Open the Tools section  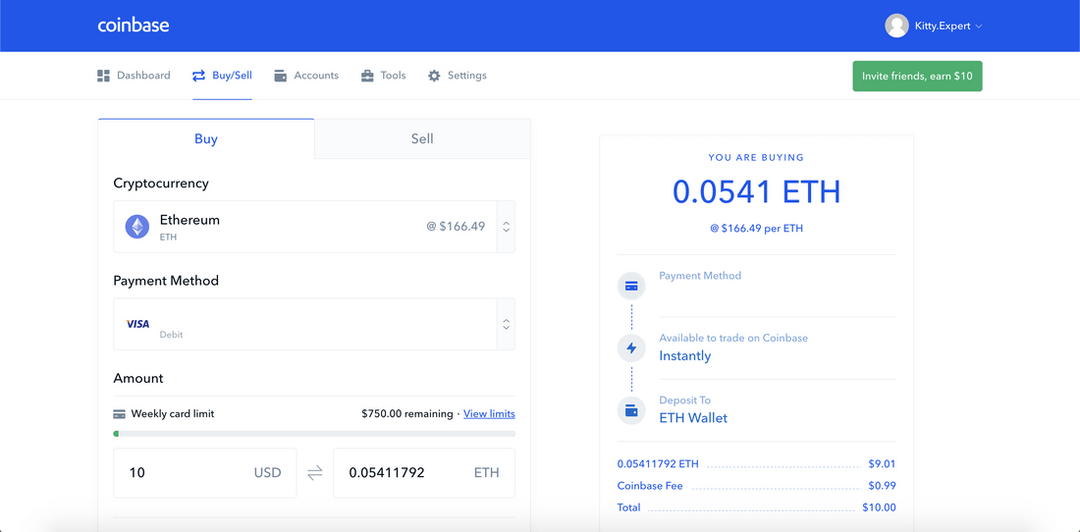384,76
